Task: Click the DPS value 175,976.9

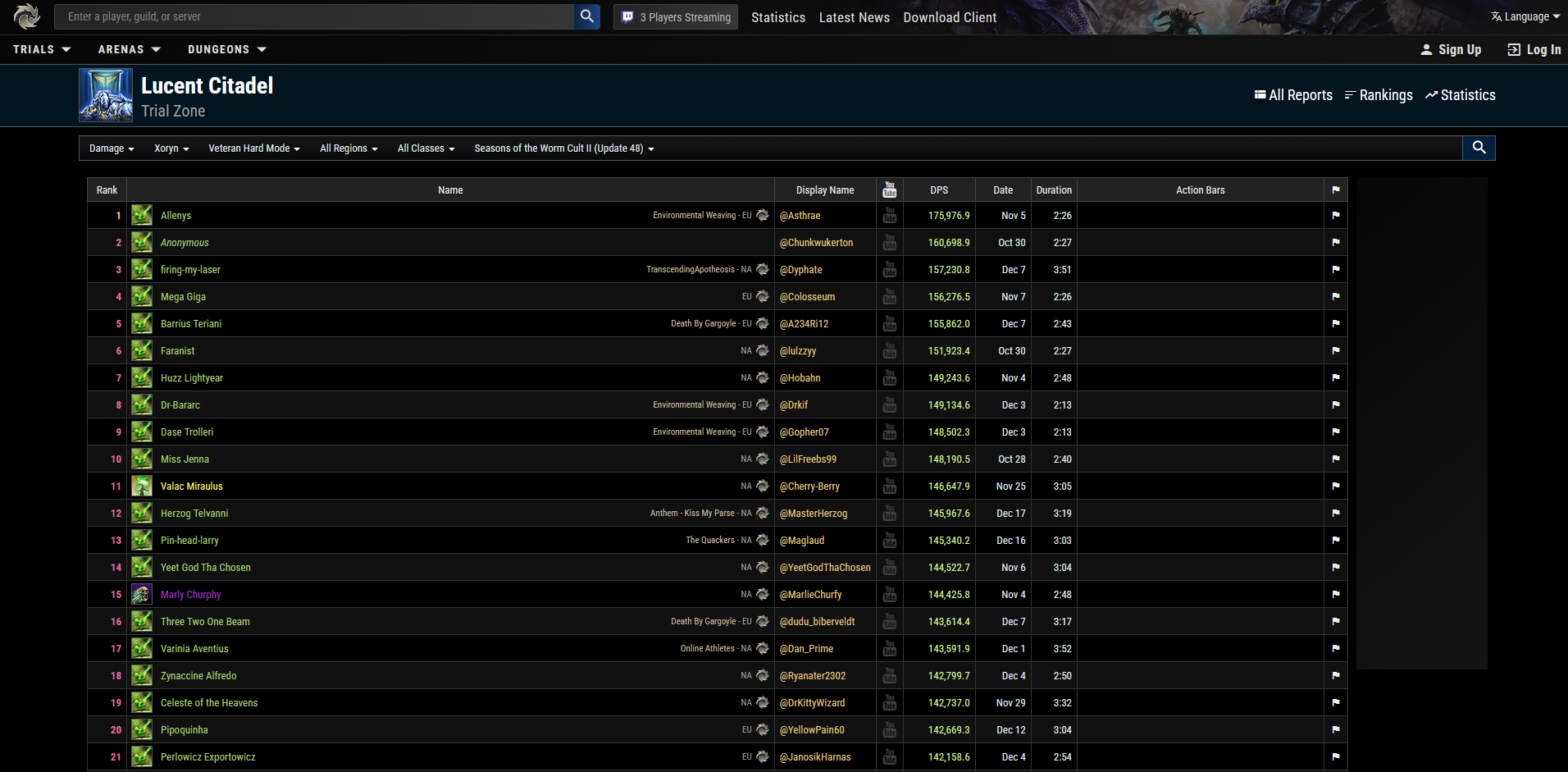Action: click(949, 216)
